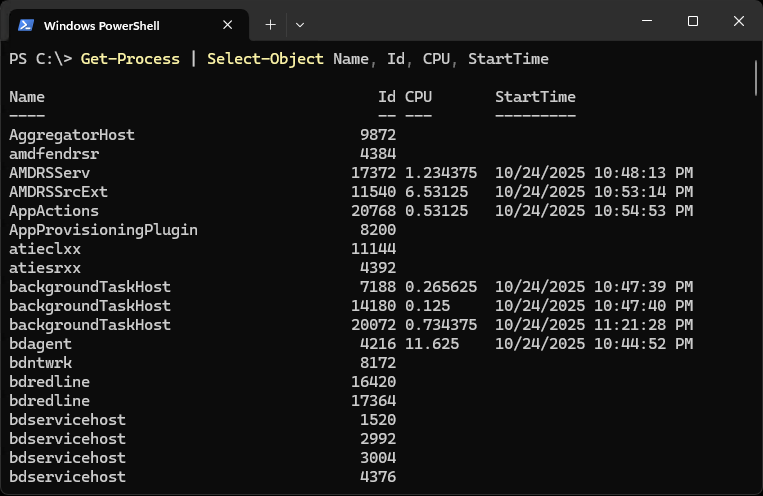Click the vertical scrollbar thumb
The image size is (763, 496).
[x=756, y=78]
